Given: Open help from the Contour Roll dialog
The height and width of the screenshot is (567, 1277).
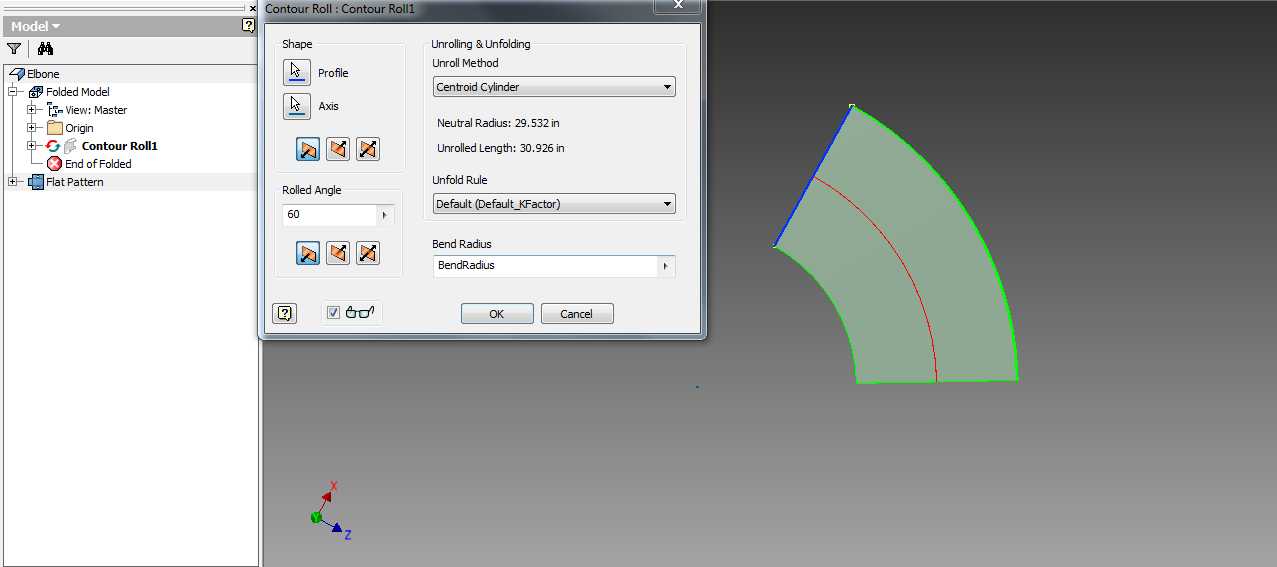Looking at the screenshot, I should point(285,313).
